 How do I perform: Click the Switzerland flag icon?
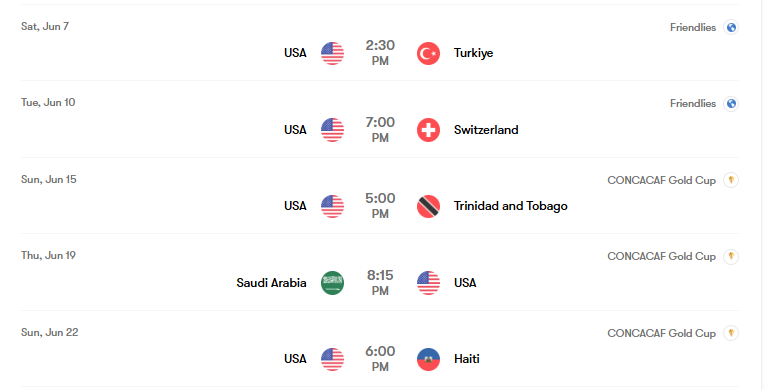point(428,130)
